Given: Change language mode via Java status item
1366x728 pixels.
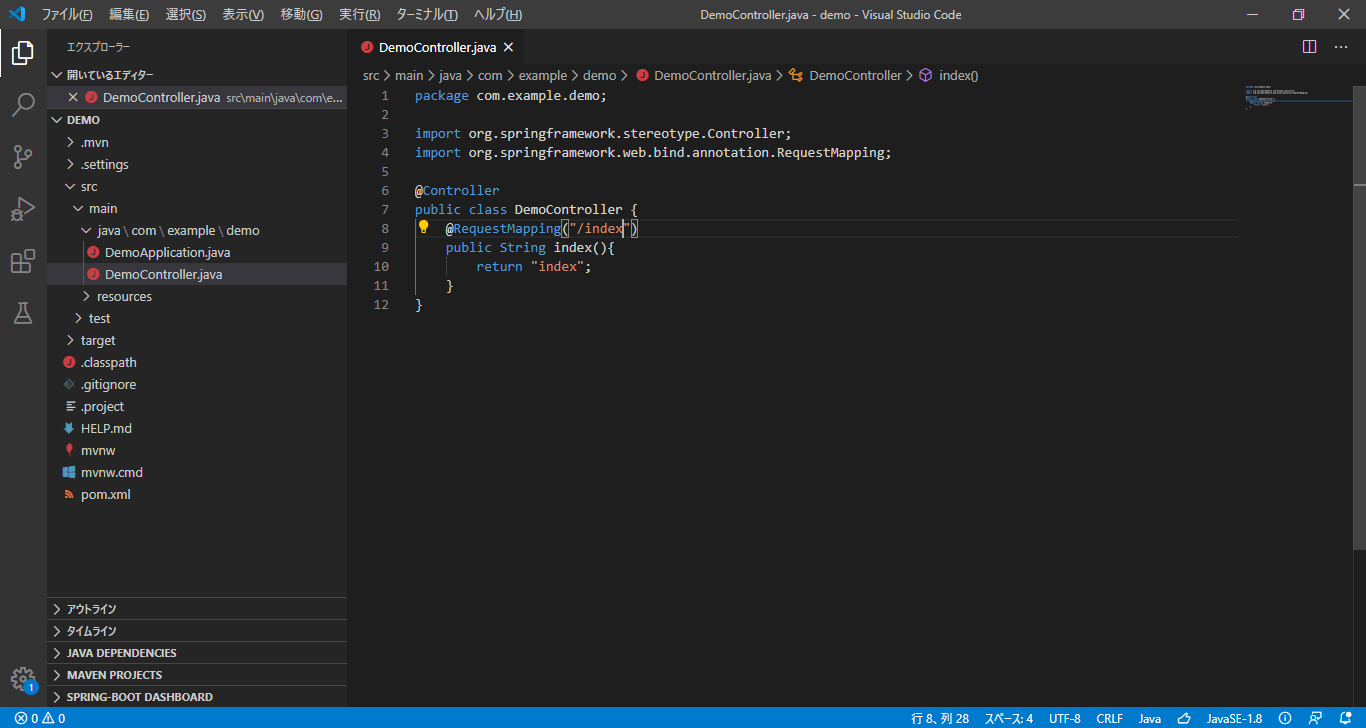Looking at the screenshot, I should tap(1150, 718).
